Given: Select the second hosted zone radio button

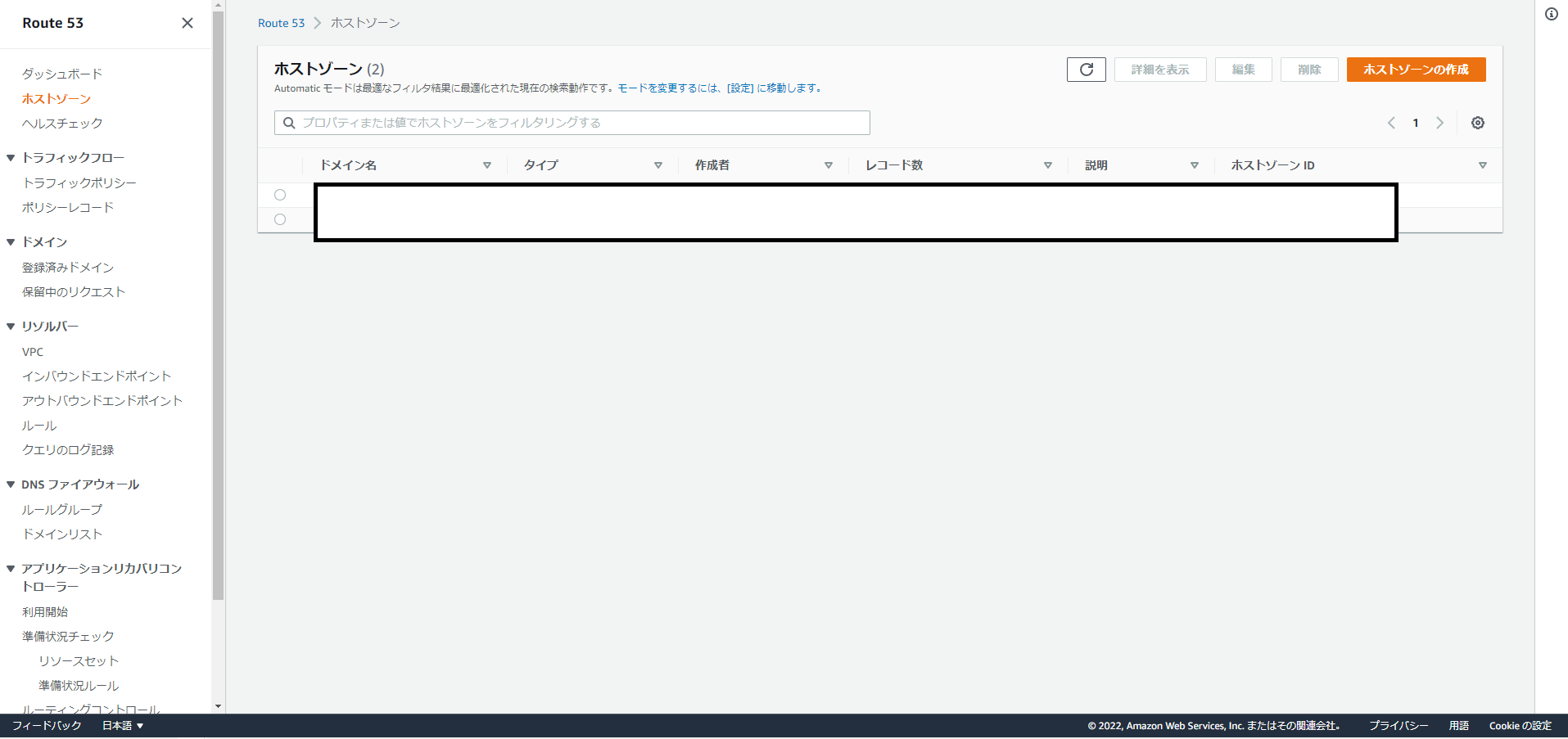Looking at the screenshot, I should (x=280, y=219).
